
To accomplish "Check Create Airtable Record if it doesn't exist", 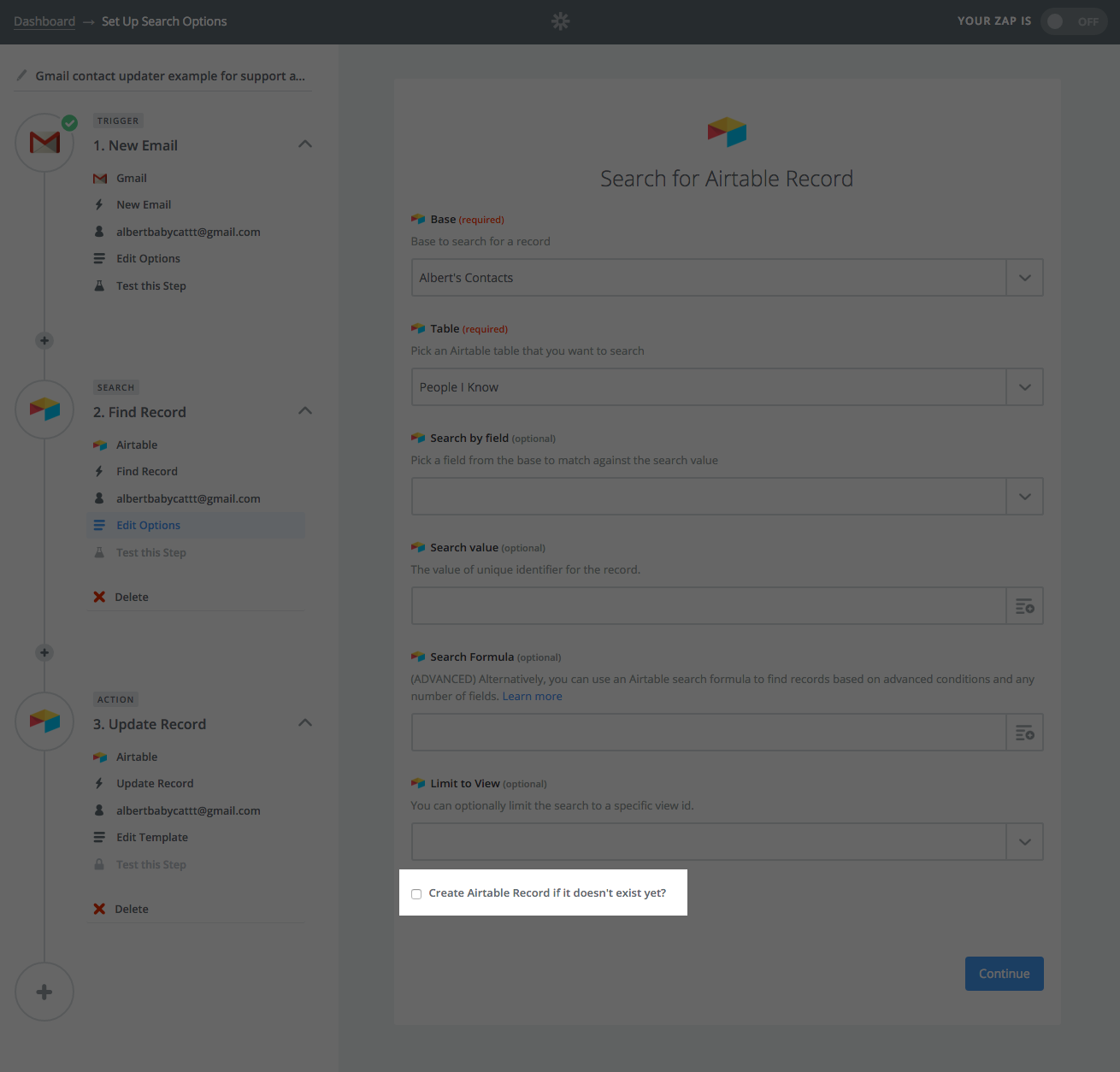I will (x=416, y=894).
